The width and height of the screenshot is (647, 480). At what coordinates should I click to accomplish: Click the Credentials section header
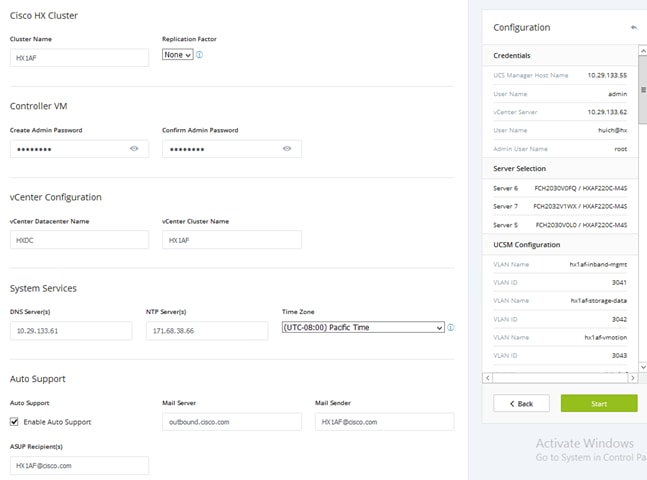click(x=560, y=55)
